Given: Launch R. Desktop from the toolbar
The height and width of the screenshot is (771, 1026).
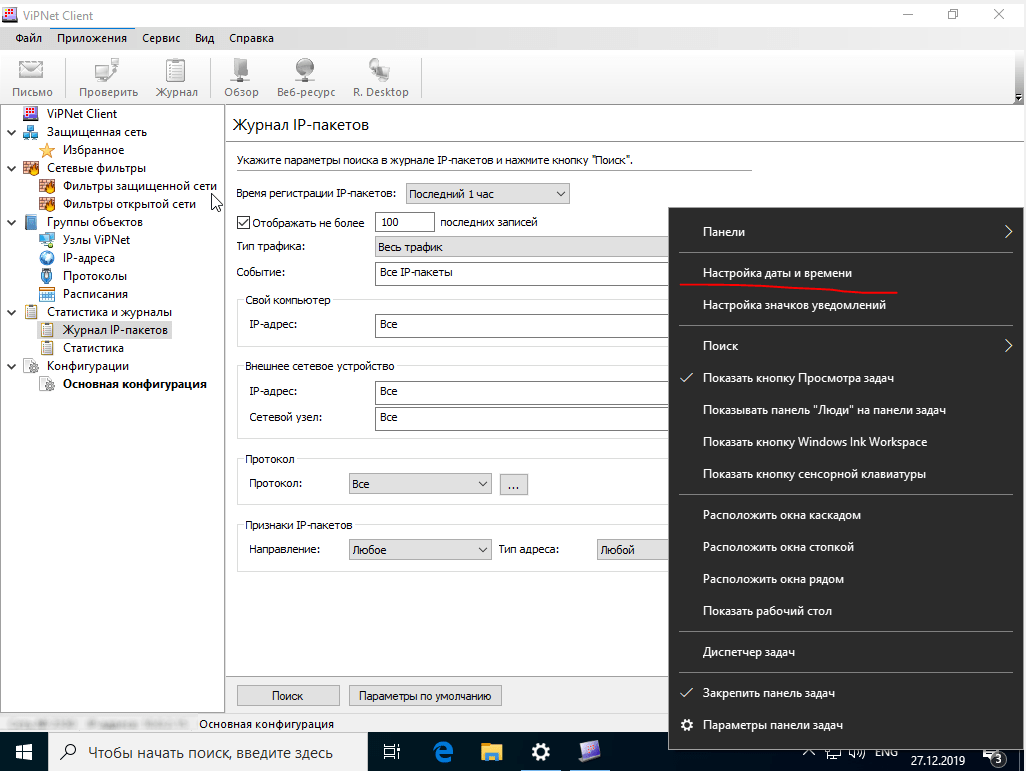Looking at the screenshot, I should (x=380, y=78).
